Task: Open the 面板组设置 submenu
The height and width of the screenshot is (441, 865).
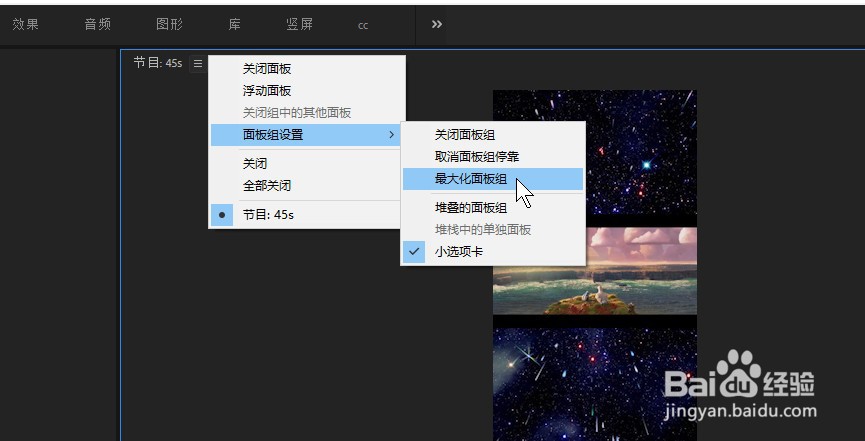Action: 307,135
